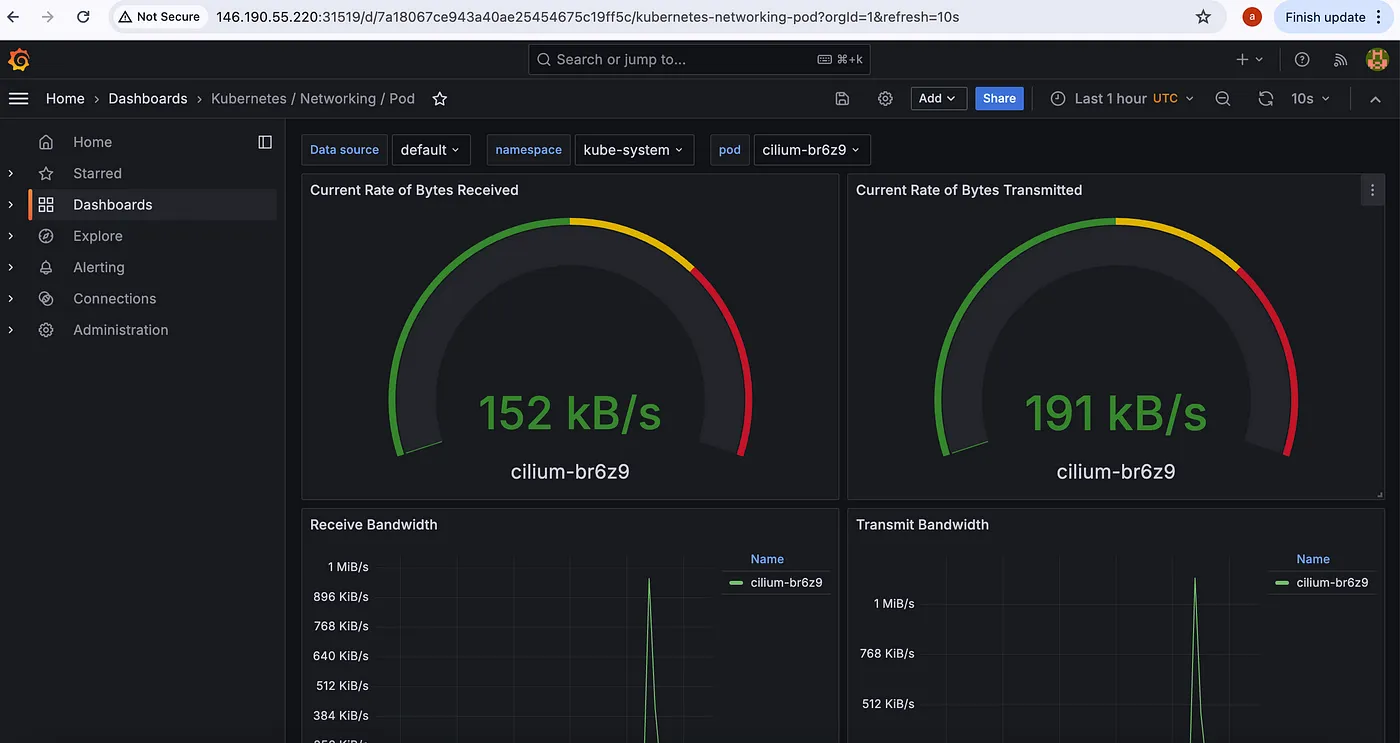Image resolution: width=1400 pixels, height=743 pixels.
Task: Expand the Connections sidebar section
Action: (x=11, y=298)
